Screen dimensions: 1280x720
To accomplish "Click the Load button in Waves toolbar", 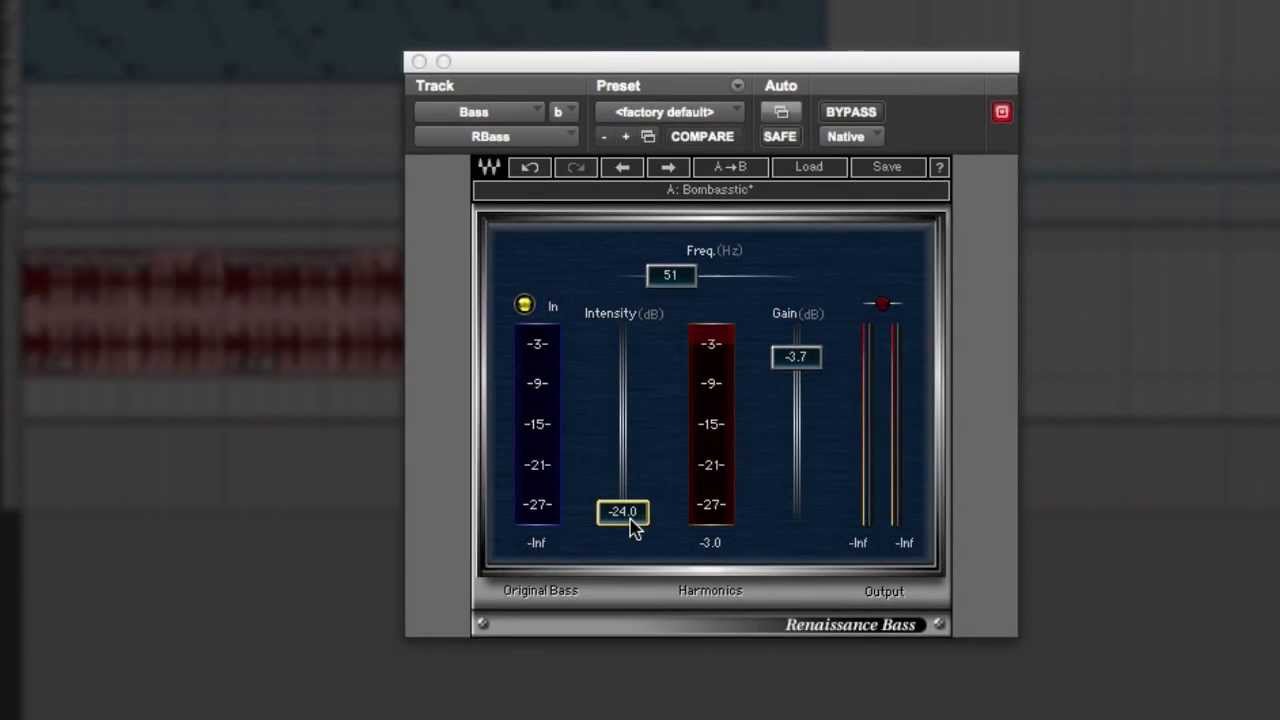I will (x=809, y=167).
